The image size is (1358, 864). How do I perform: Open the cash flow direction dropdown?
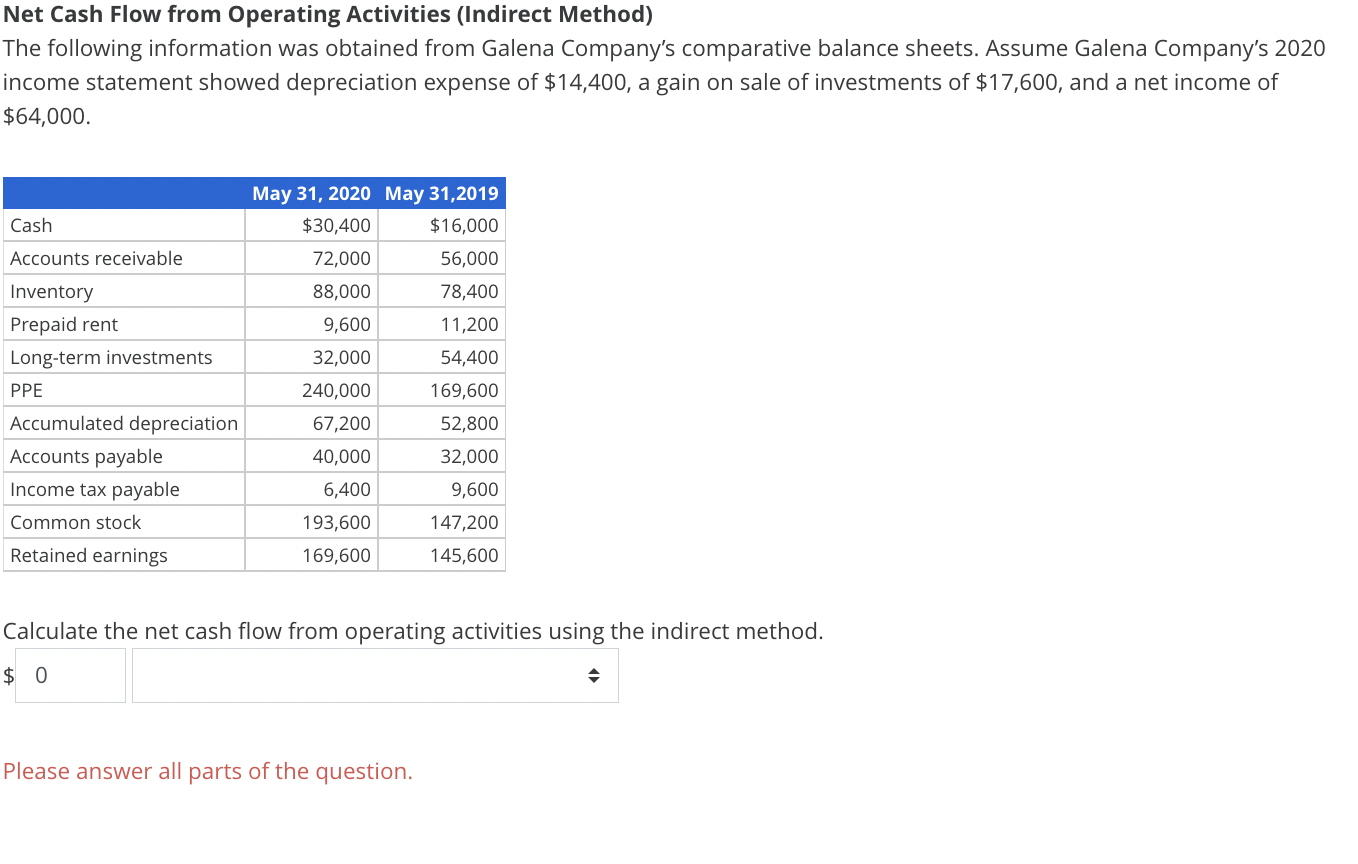coord(375,675)
